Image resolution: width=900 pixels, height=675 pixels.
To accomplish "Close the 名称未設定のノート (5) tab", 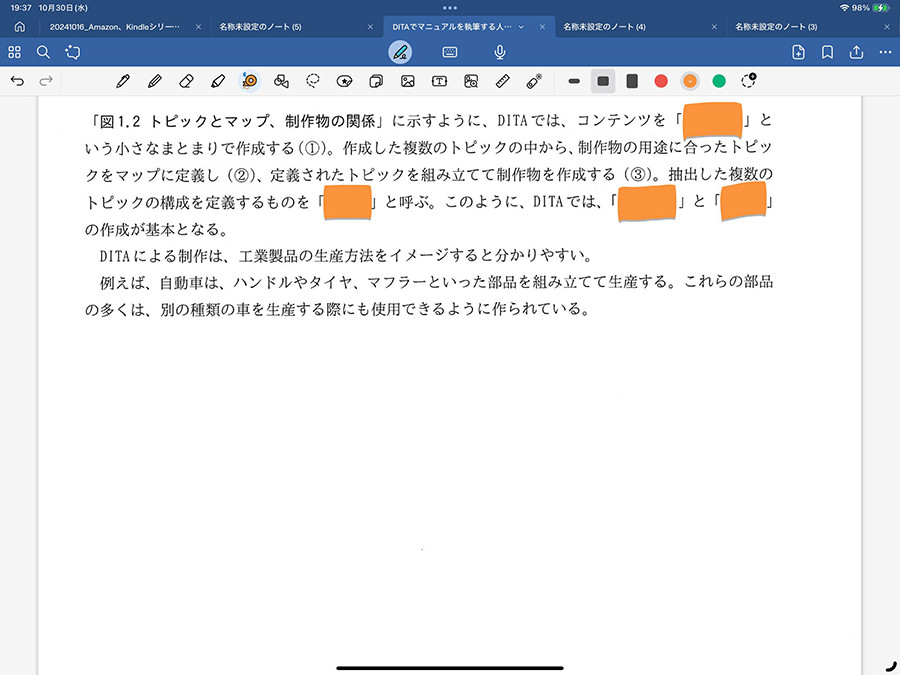I will (x=370, y=27).
